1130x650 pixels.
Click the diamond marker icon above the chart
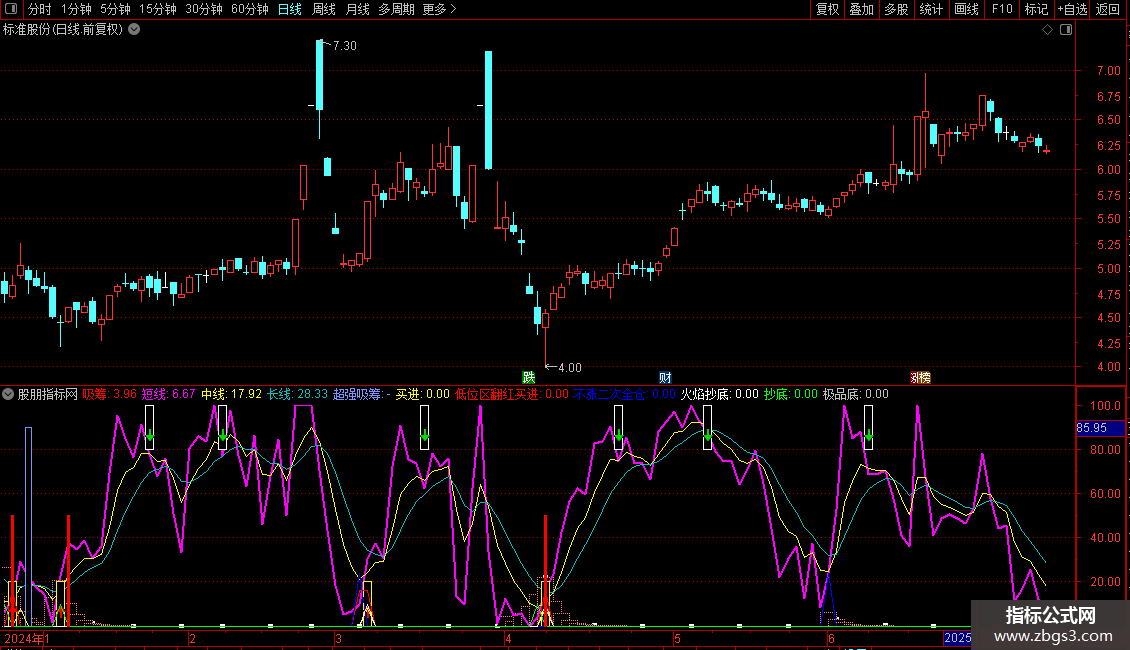tap(1048, 30)
